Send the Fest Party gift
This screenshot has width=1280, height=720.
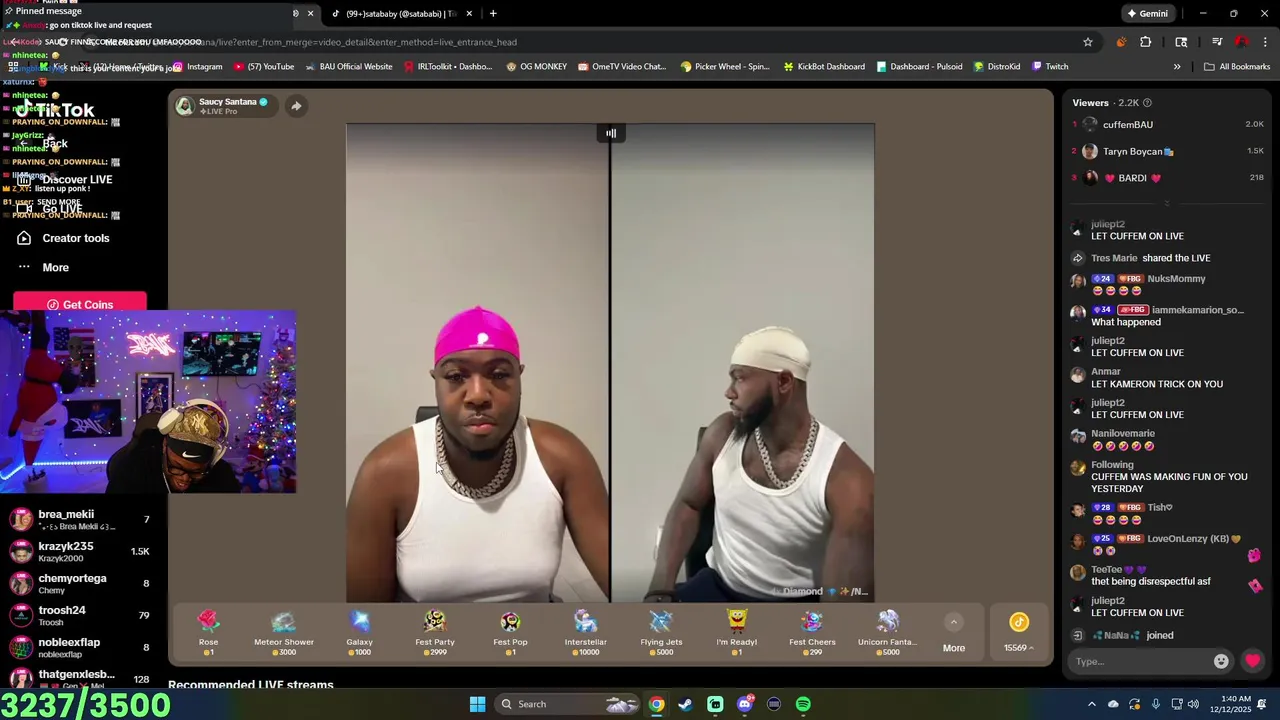435,632
